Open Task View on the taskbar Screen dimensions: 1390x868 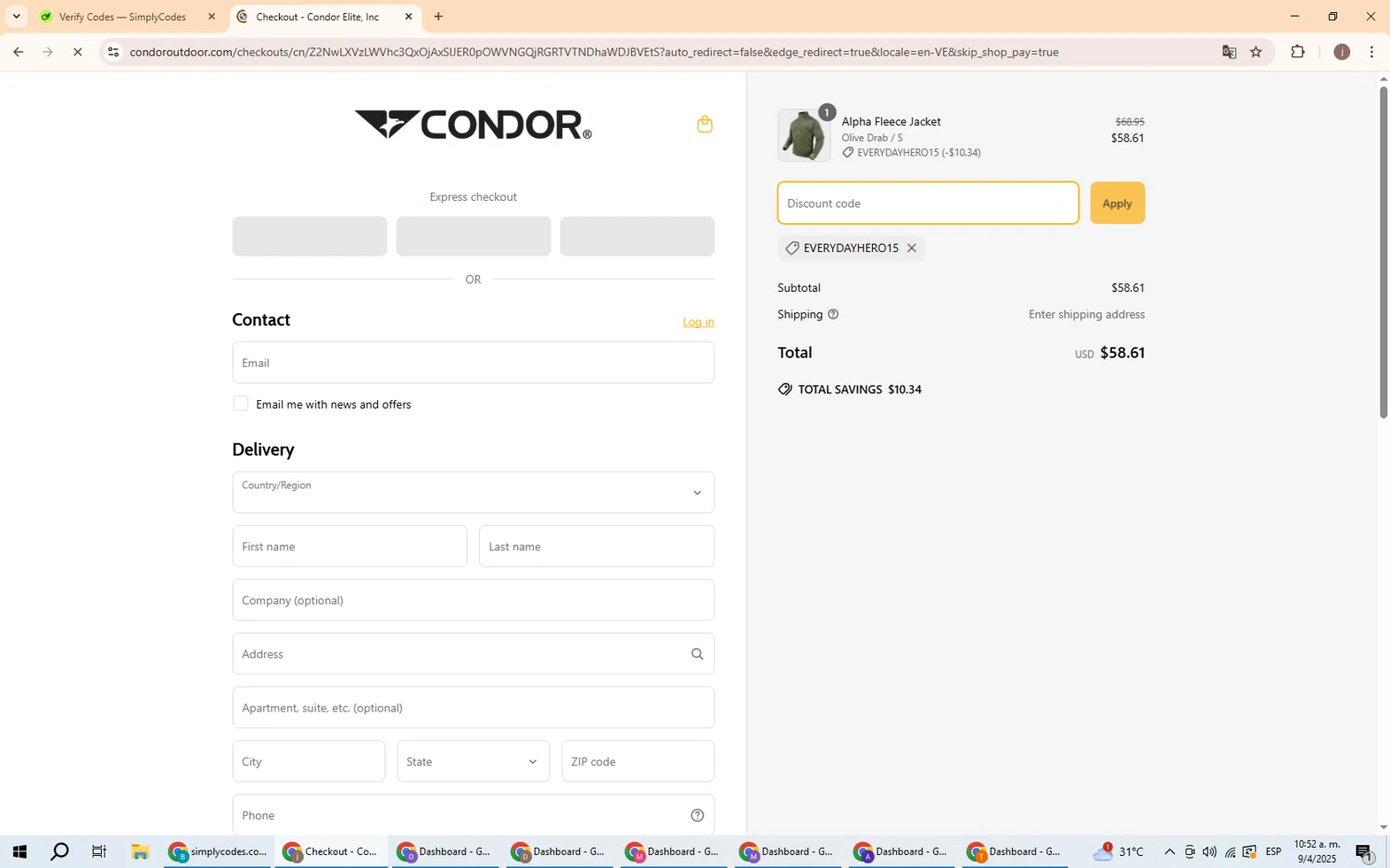99,852
